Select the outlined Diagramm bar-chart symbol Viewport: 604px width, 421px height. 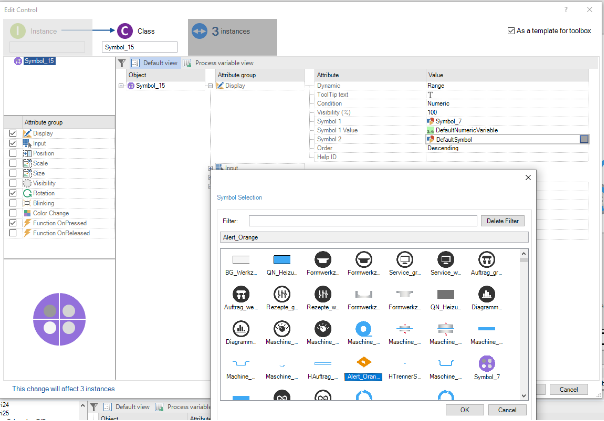tap(241, 333)
